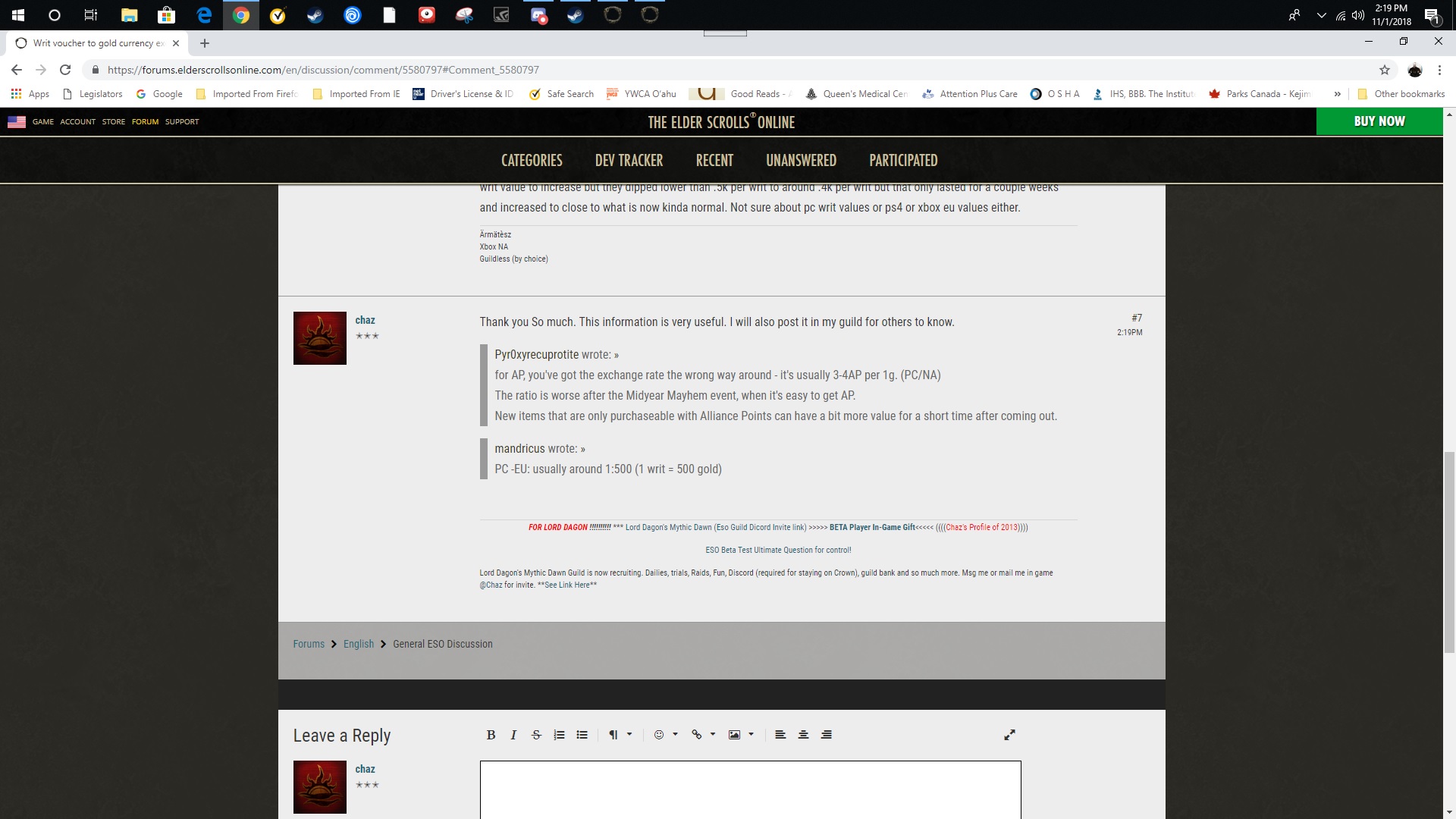Bookmark this page with the star icon
This screenshot has height=819, width=1456.
point(1384,70)
